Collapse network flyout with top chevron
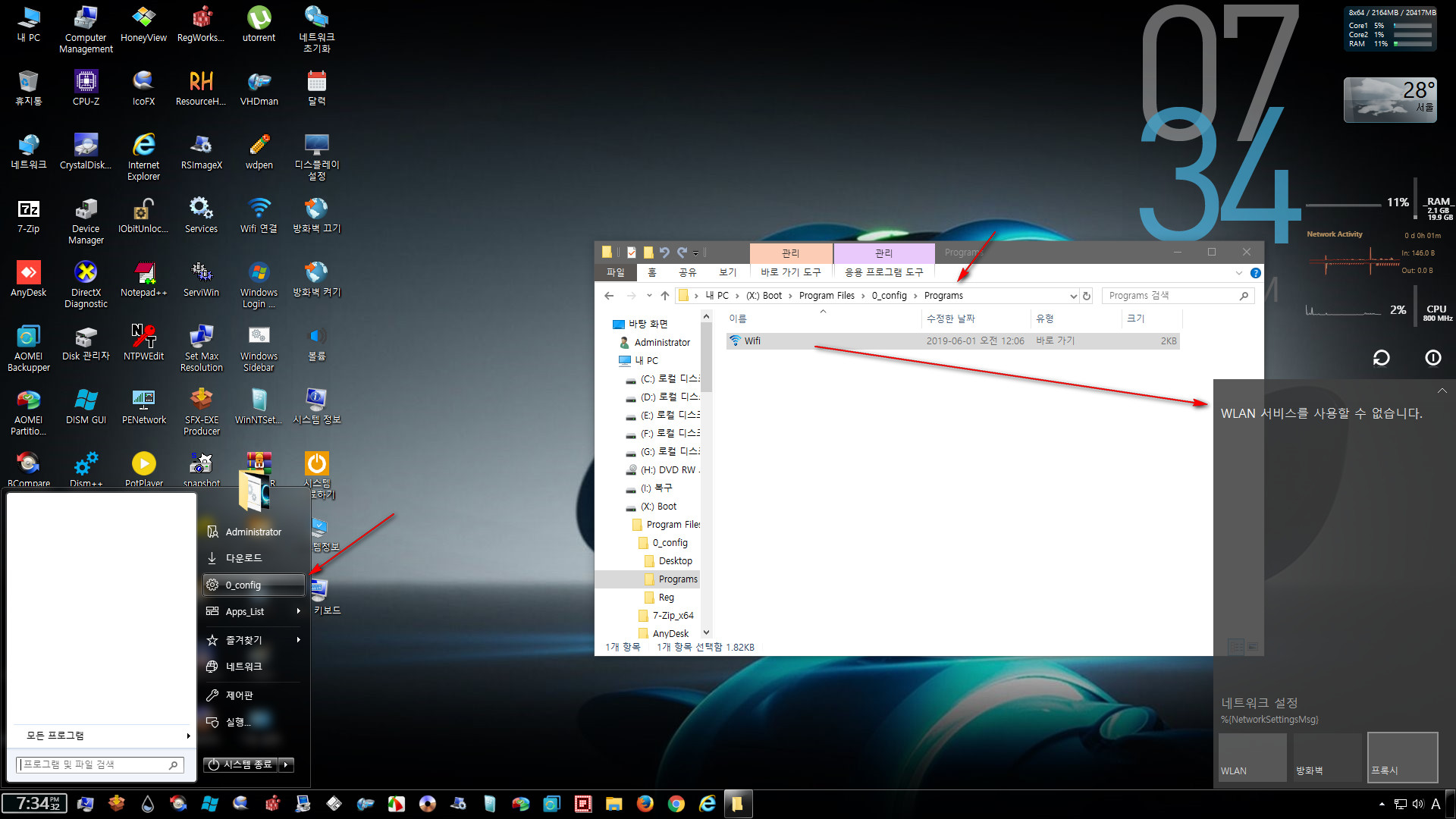The height and width of the screenshot is (819, 1456). 1442,391
